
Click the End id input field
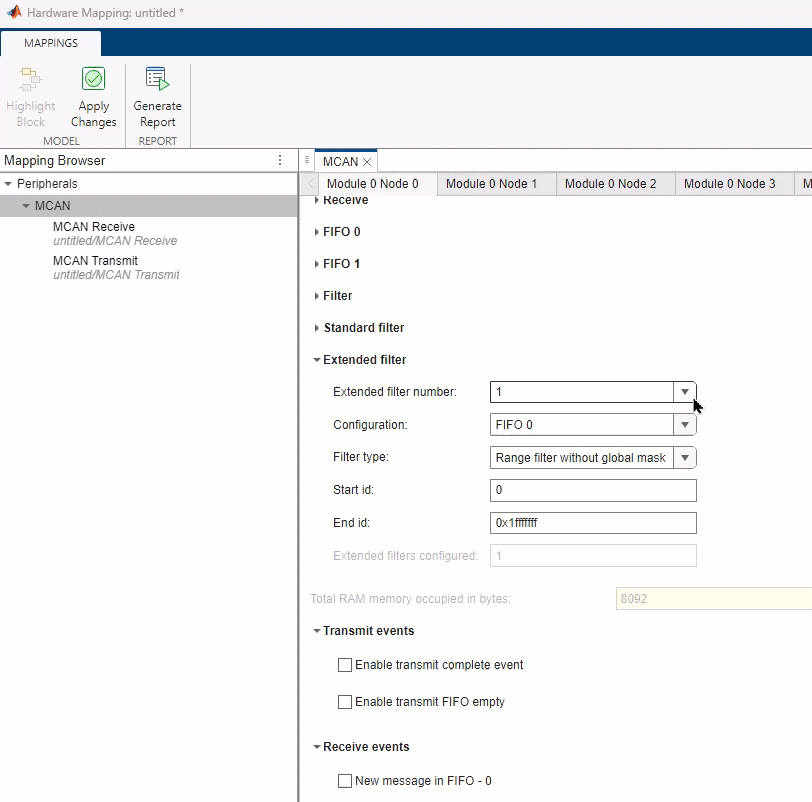click(x=592, y=522)
